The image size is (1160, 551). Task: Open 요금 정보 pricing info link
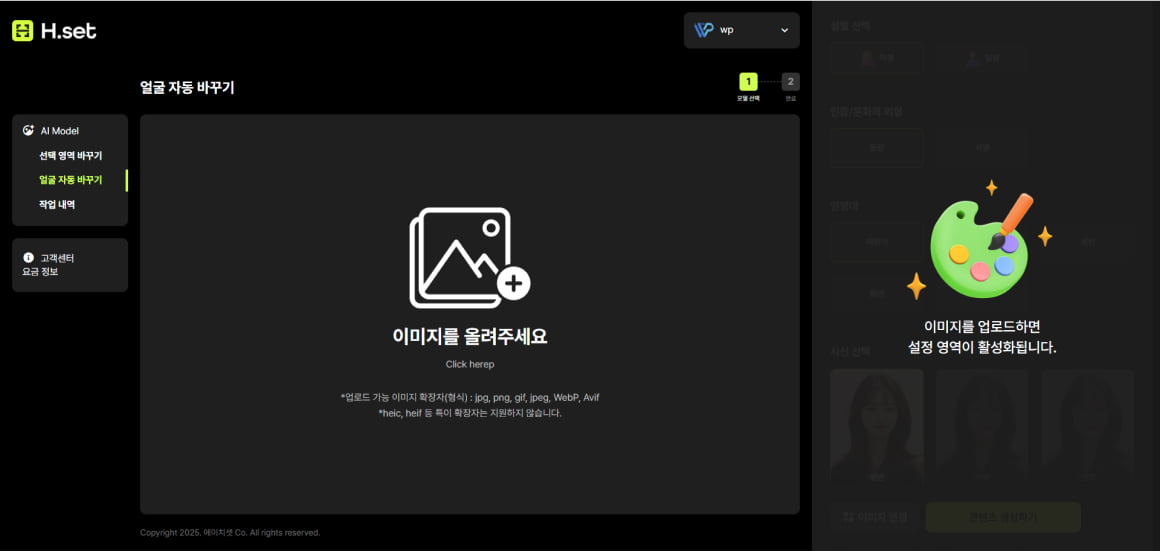[x=40, y=271]
